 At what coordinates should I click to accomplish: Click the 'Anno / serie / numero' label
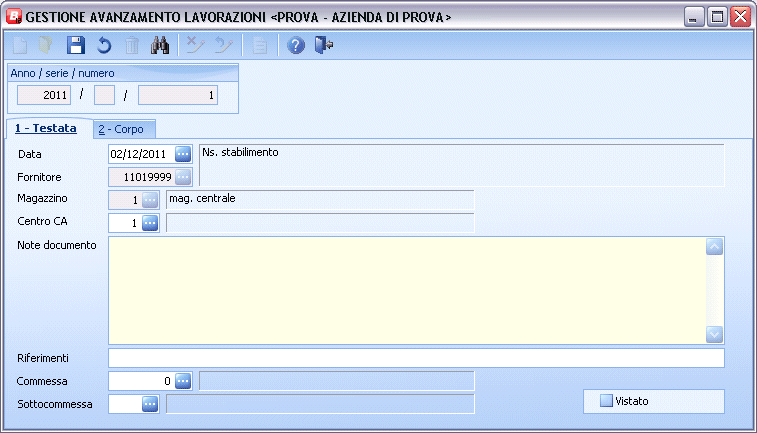click(62, 73)
